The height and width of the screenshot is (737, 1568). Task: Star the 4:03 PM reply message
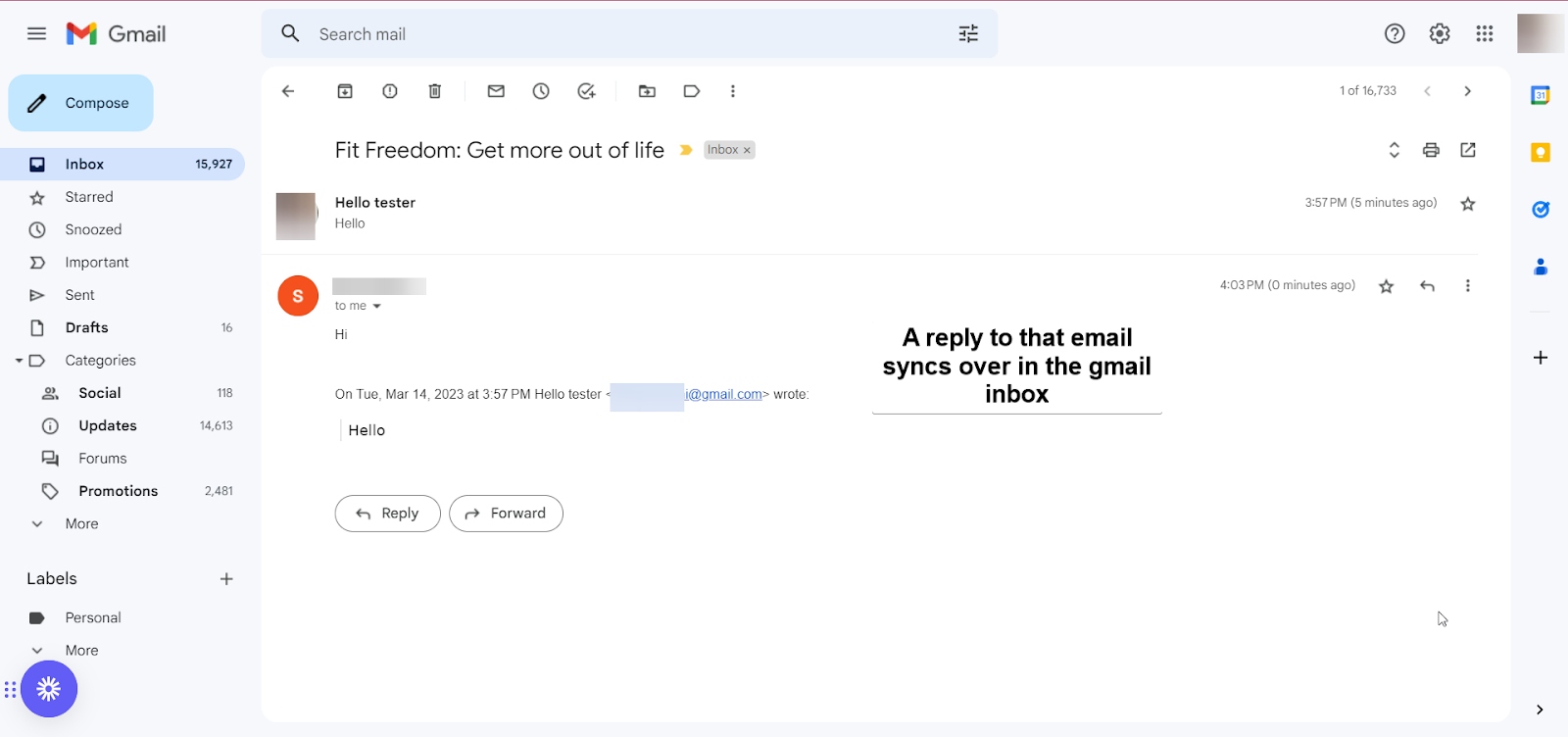point(1386,286)
